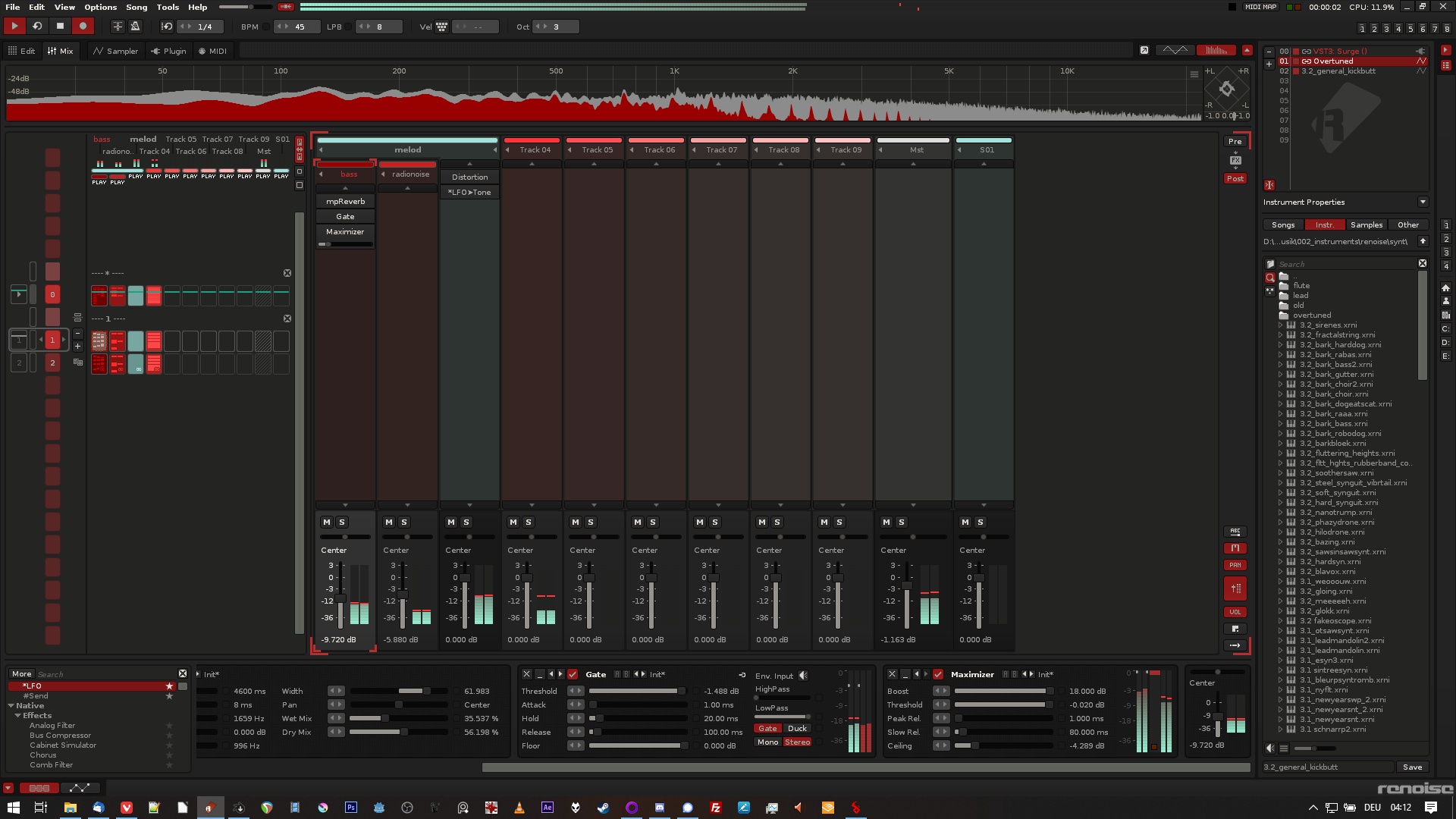Viewport: 1456px width, 819px height.
Task: Select the Maximizer device on bass track
Action: click(345, 231)
